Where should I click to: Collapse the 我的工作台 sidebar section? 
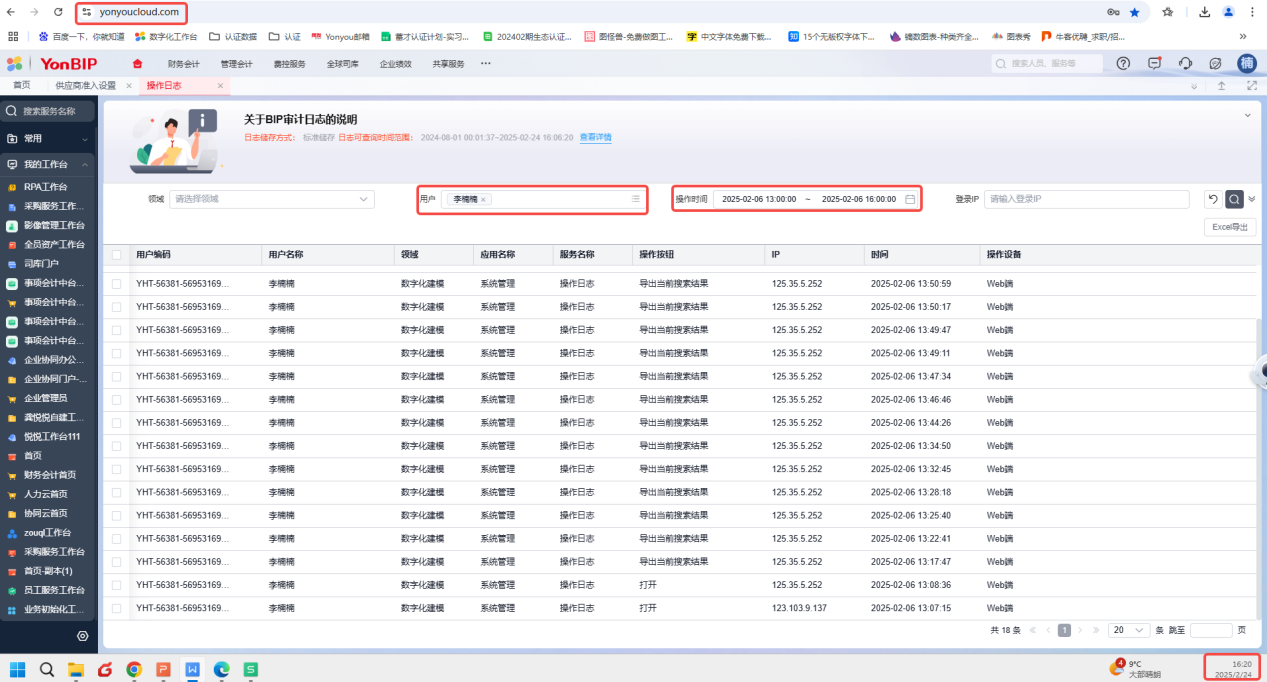click(85, 164)
